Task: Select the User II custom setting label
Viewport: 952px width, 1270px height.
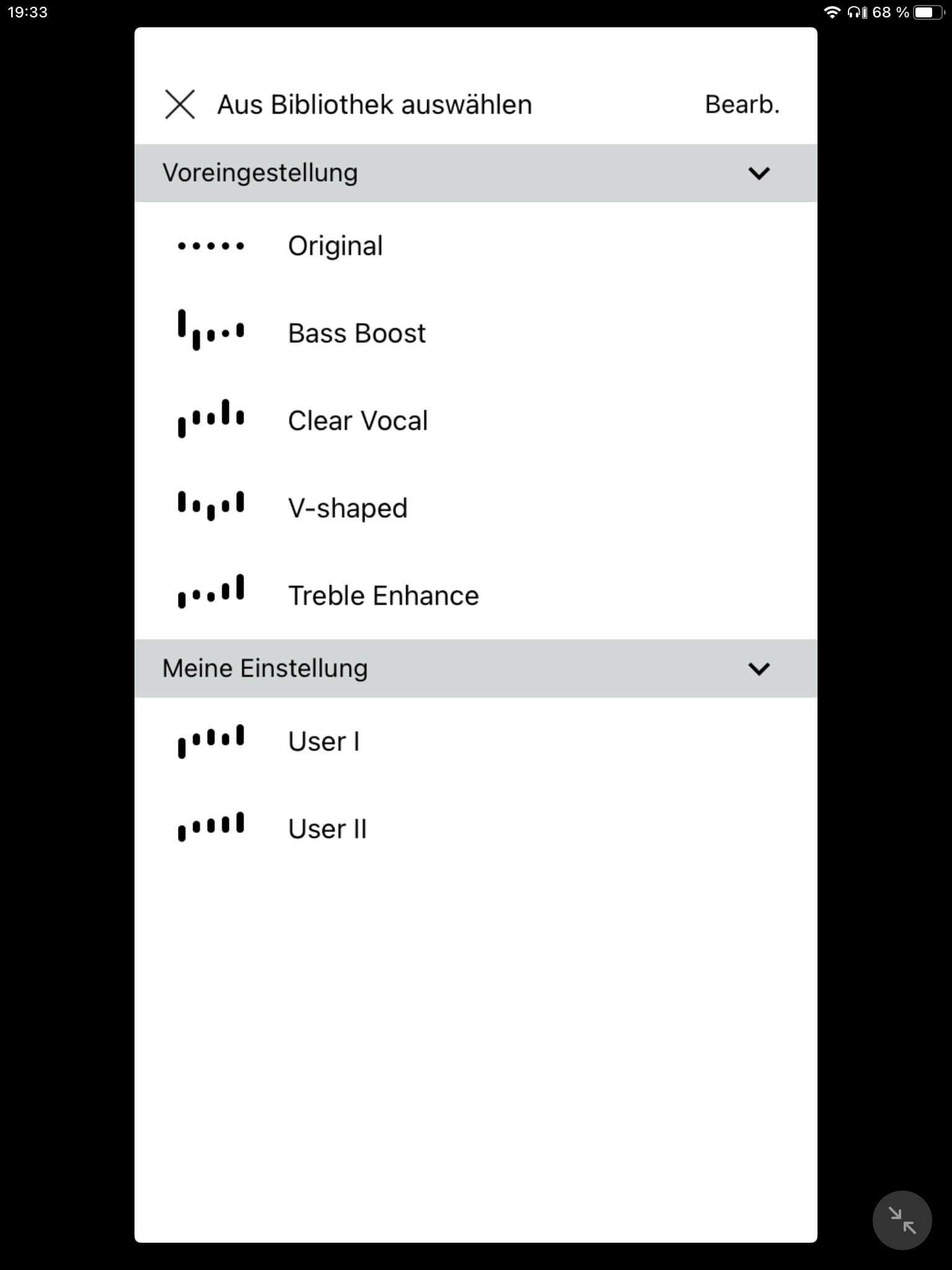Action: 327,829
